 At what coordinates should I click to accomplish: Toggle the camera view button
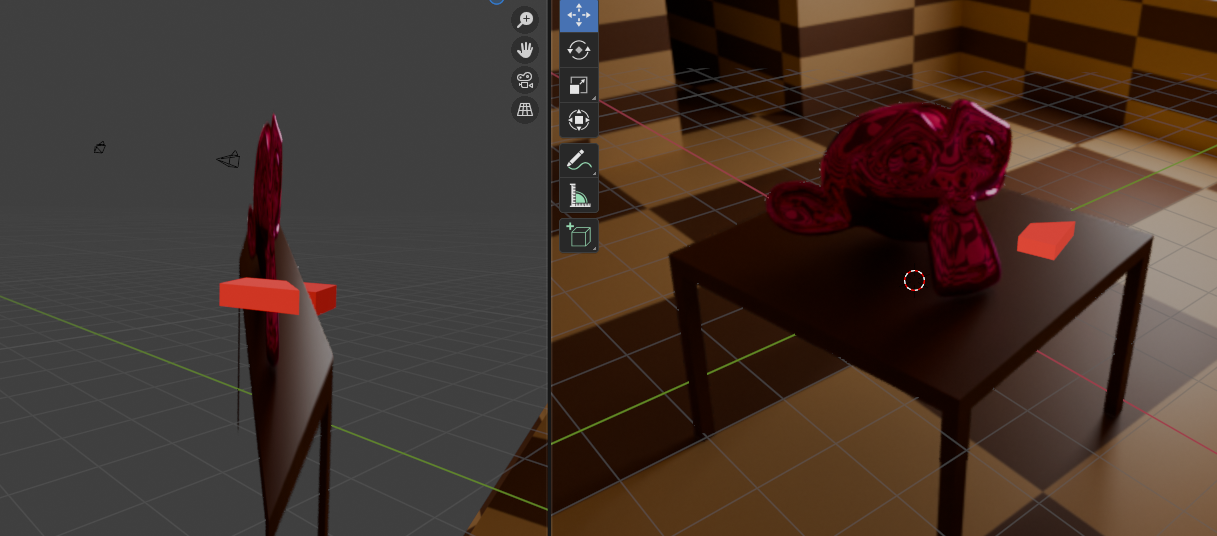click(x=525, y=80)
